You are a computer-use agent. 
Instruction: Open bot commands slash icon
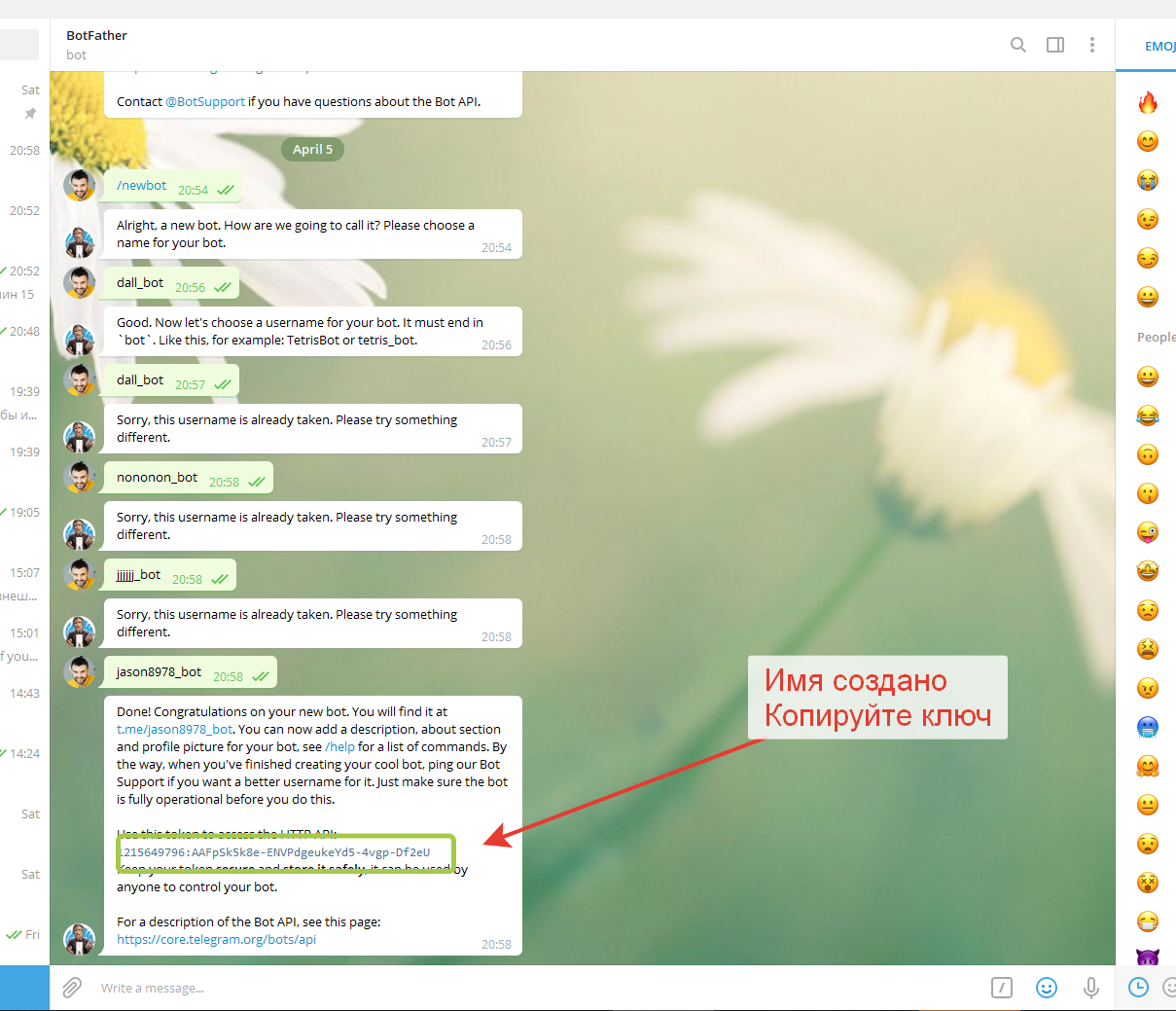click(x=1002, y=988)
